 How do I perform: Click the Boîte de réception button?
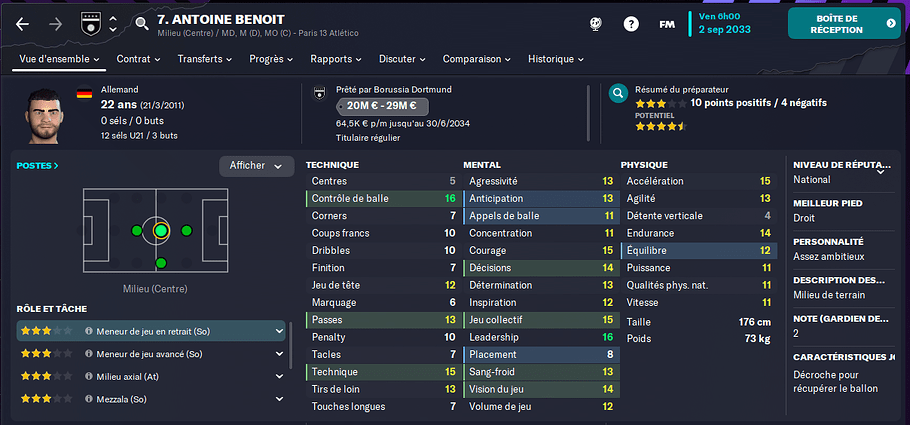[x=844, y=24]
